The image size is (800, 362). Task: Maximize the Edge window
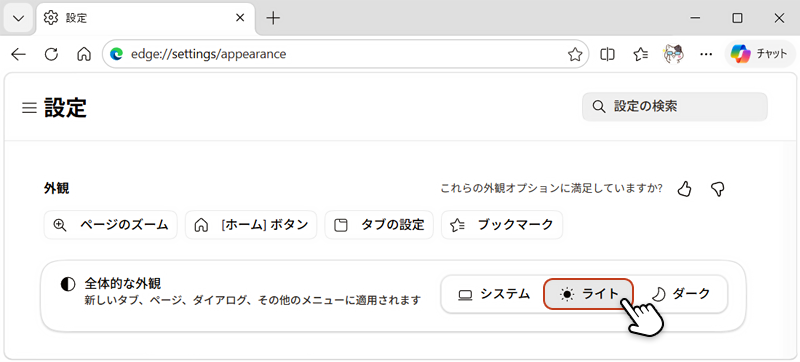737,18
